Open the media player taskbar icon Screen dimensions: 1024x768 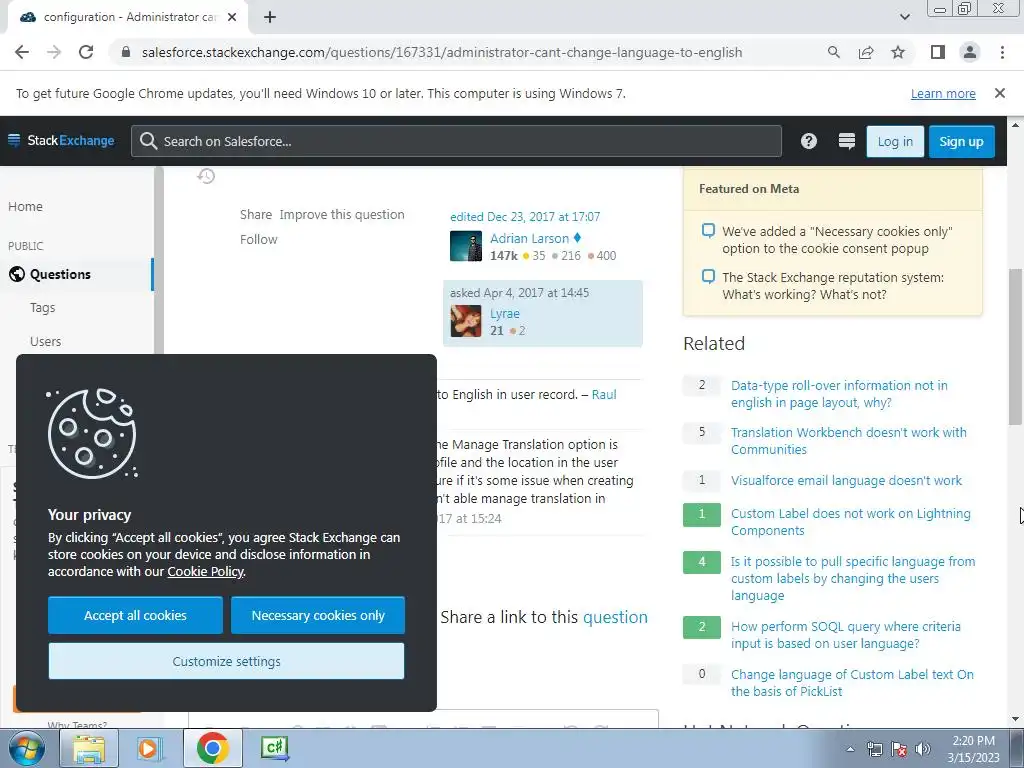pyautogui.click(x=148, y=748)
